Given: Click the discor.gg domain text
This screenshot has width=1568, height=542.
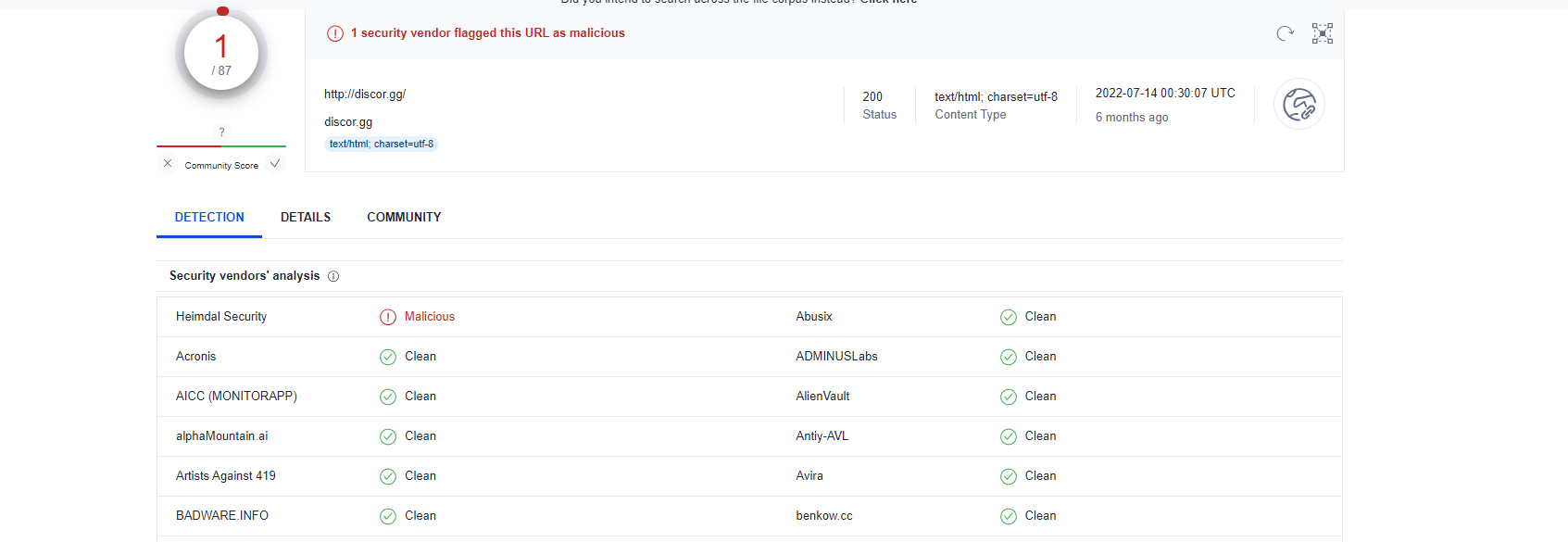Looking at the screenshot, I should [x=348, y=122].
